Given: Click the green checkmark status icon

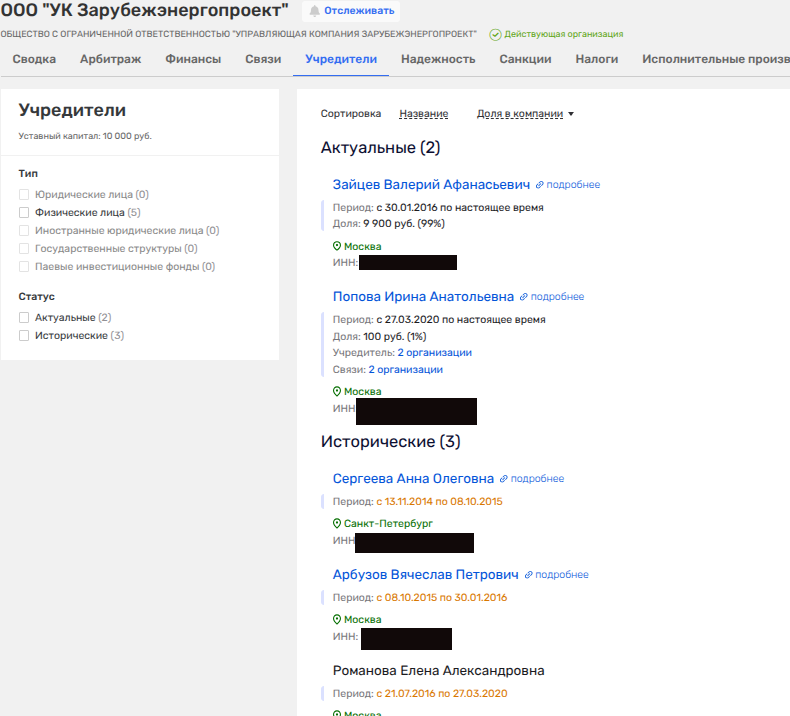Looking at the screenshot, I should click(x=495, y=34).
